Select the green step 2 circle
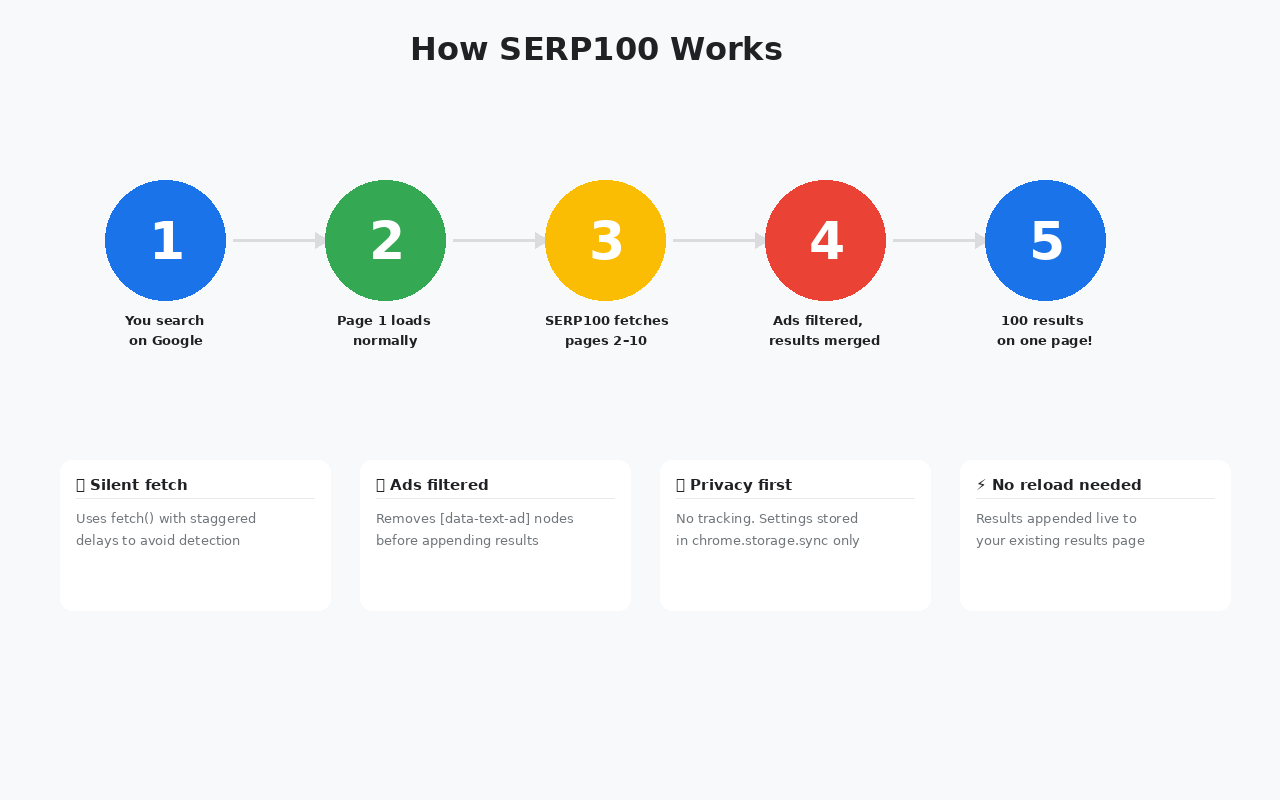1280x800 pixels. click(x=385, y=240)
